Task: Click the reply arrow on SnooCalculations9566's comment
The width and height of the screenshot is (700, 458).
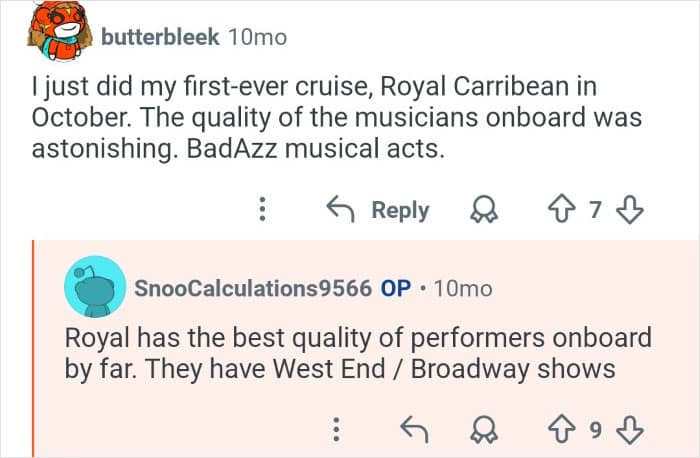Action: (x=413, y=430)
